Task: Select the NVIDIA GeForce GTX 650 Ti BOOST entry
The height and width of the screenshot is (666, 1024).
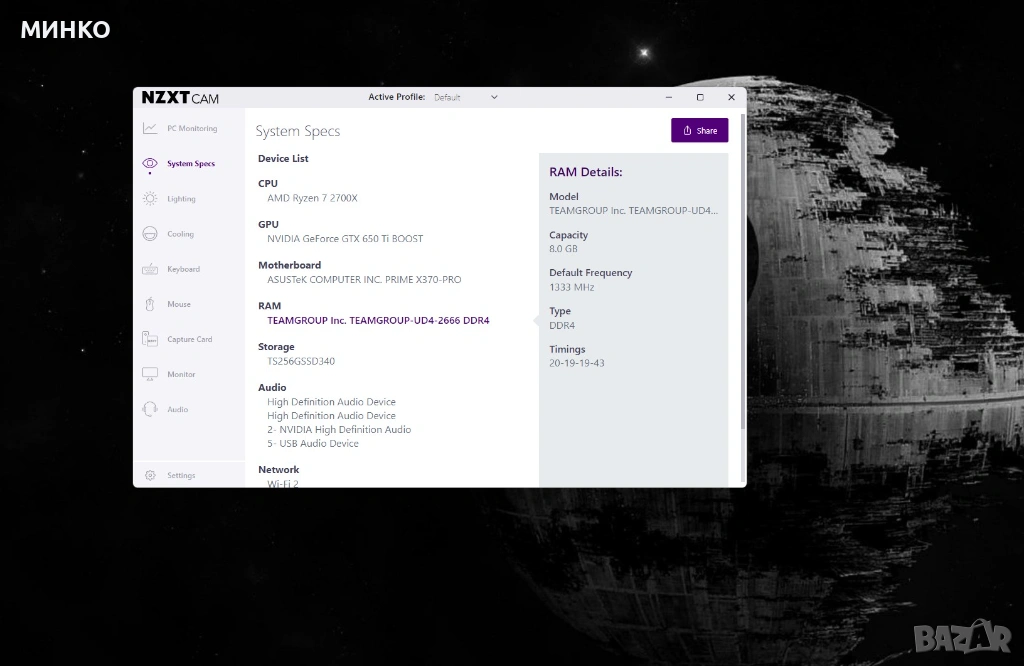Action: [x=345, y=239]
